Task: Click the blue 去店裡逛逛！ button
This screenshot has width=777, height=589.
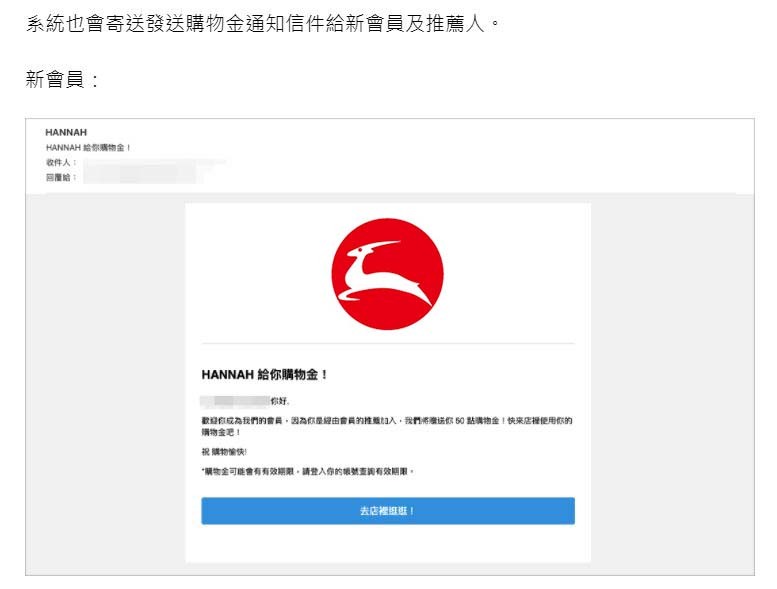Action: click(388, 511)
